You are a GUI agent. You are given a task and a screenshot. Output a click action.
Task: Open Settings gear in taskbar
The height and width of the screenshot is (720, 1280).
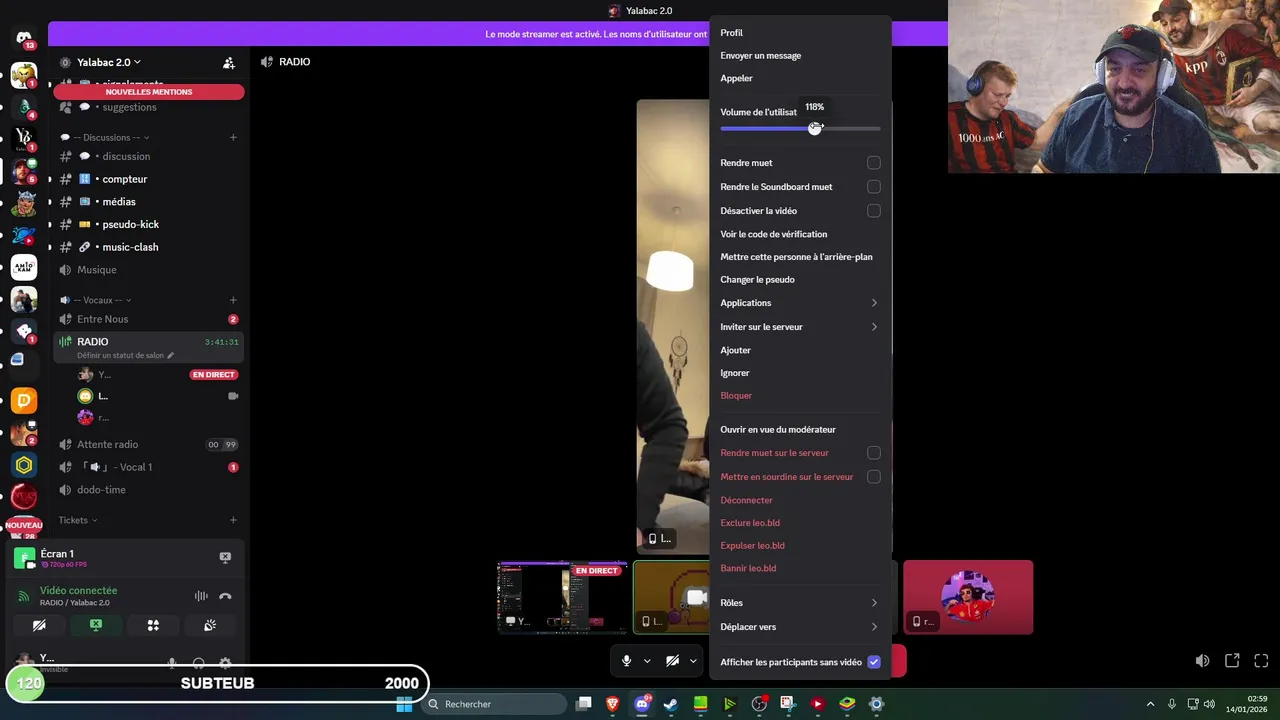click(x=876, y=704)
